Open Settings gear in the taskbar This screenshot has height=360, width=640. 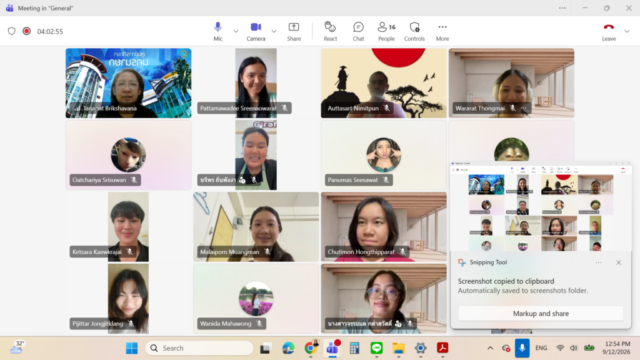[x=420, y=348]
